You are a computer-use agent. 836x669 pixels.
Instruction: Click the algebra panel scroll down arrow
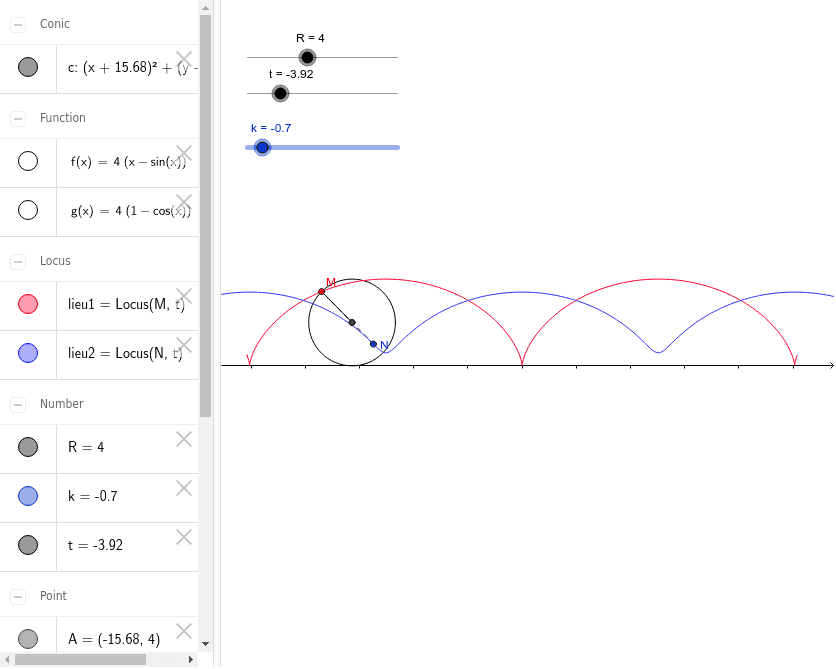click(205, 644)
